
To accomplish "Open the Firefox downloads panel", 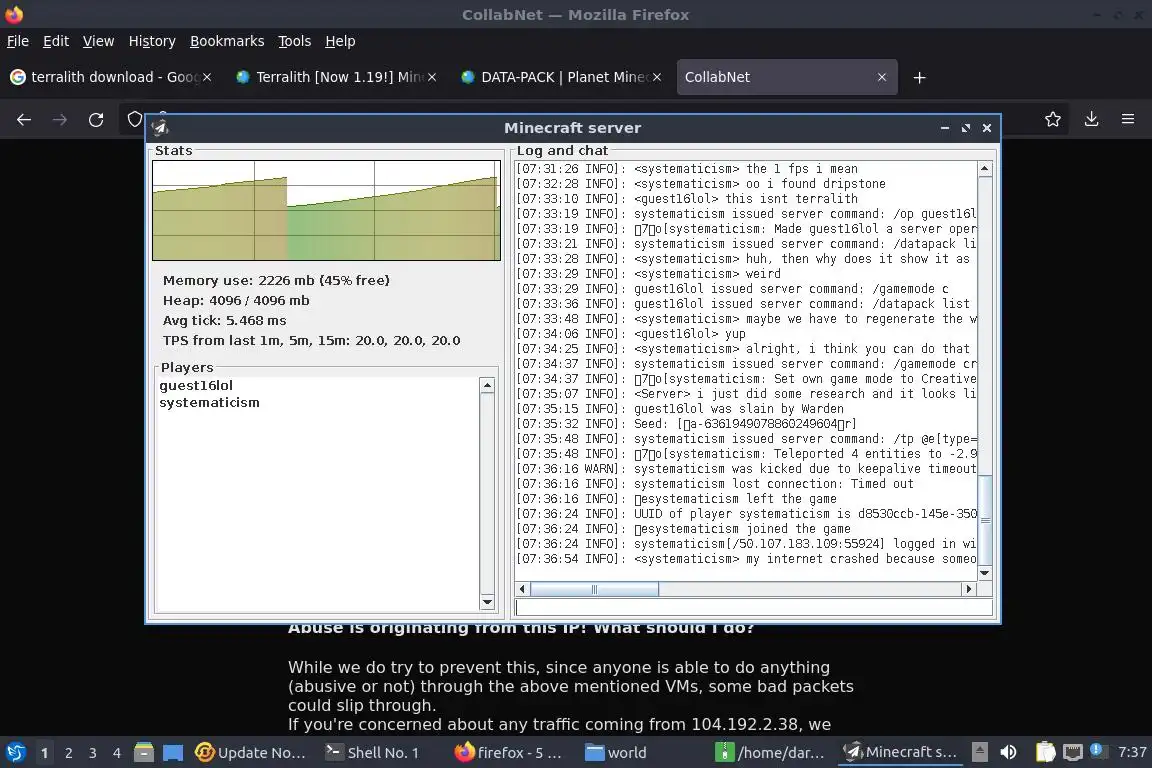I will click(1091, 119).
